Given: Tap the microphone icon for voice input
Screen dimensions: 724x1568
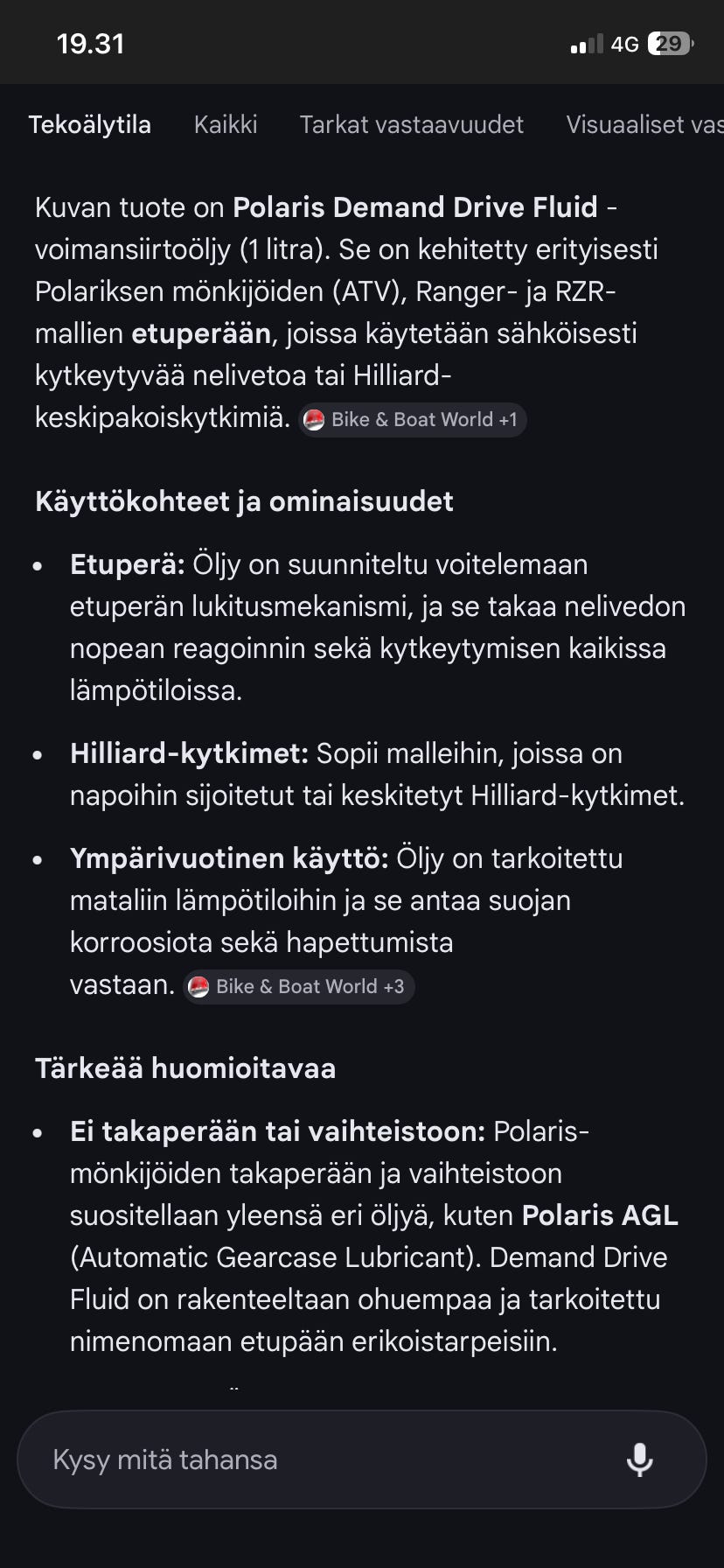Looking at the screenshot, I should [641, 1459].
